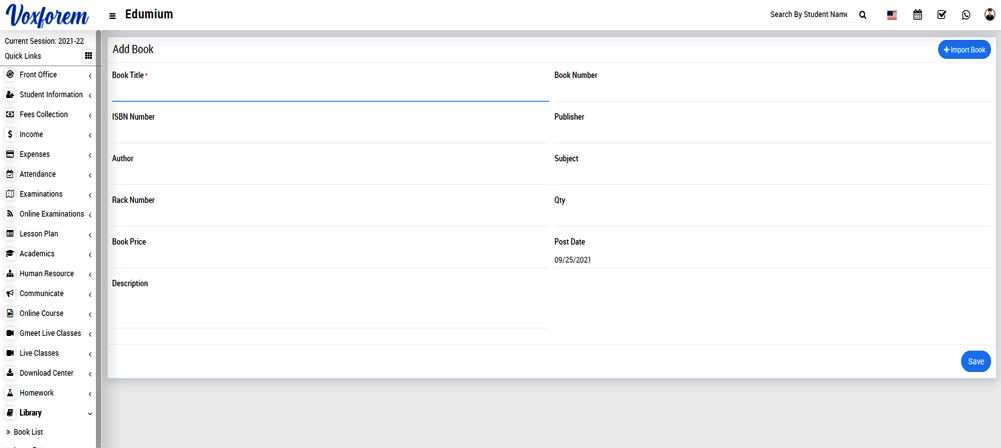Open the Quick Links grid icon
This screenshot has height=448, width=1001.
point(88,56)
